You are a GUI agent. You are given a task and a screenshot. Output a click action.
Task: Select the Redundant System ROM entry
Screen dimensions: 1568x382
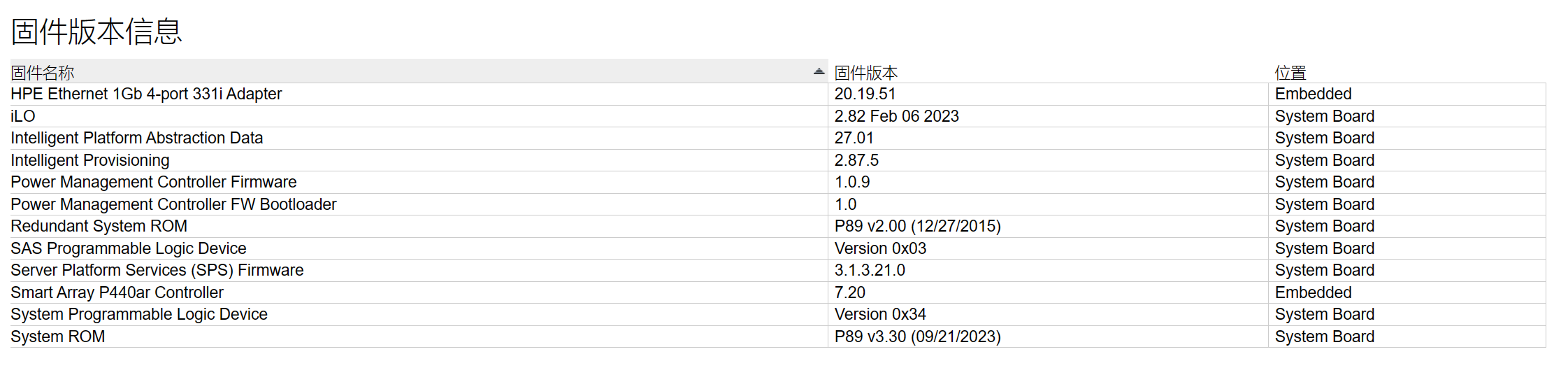tap(99, 227)
